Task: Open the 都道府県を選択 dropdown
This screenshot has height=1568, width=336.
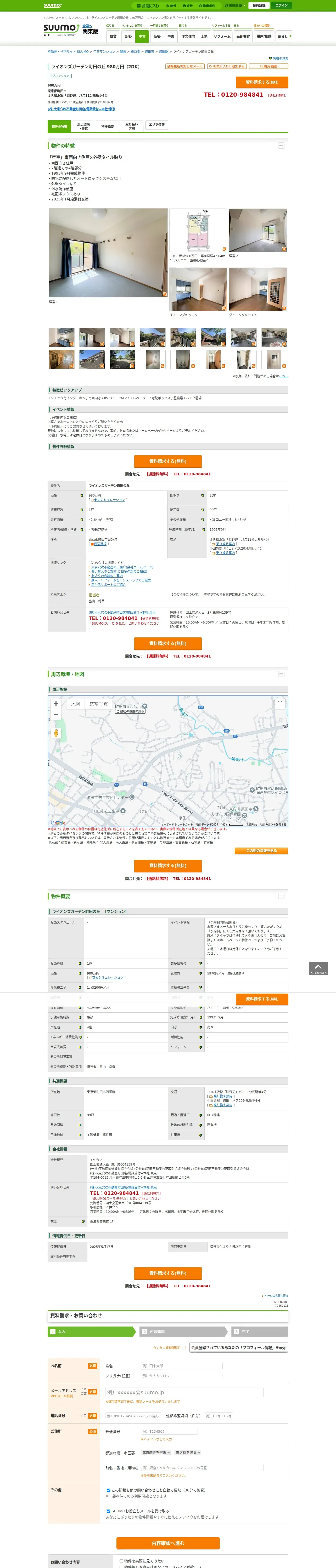Action: click(156, 1452)
